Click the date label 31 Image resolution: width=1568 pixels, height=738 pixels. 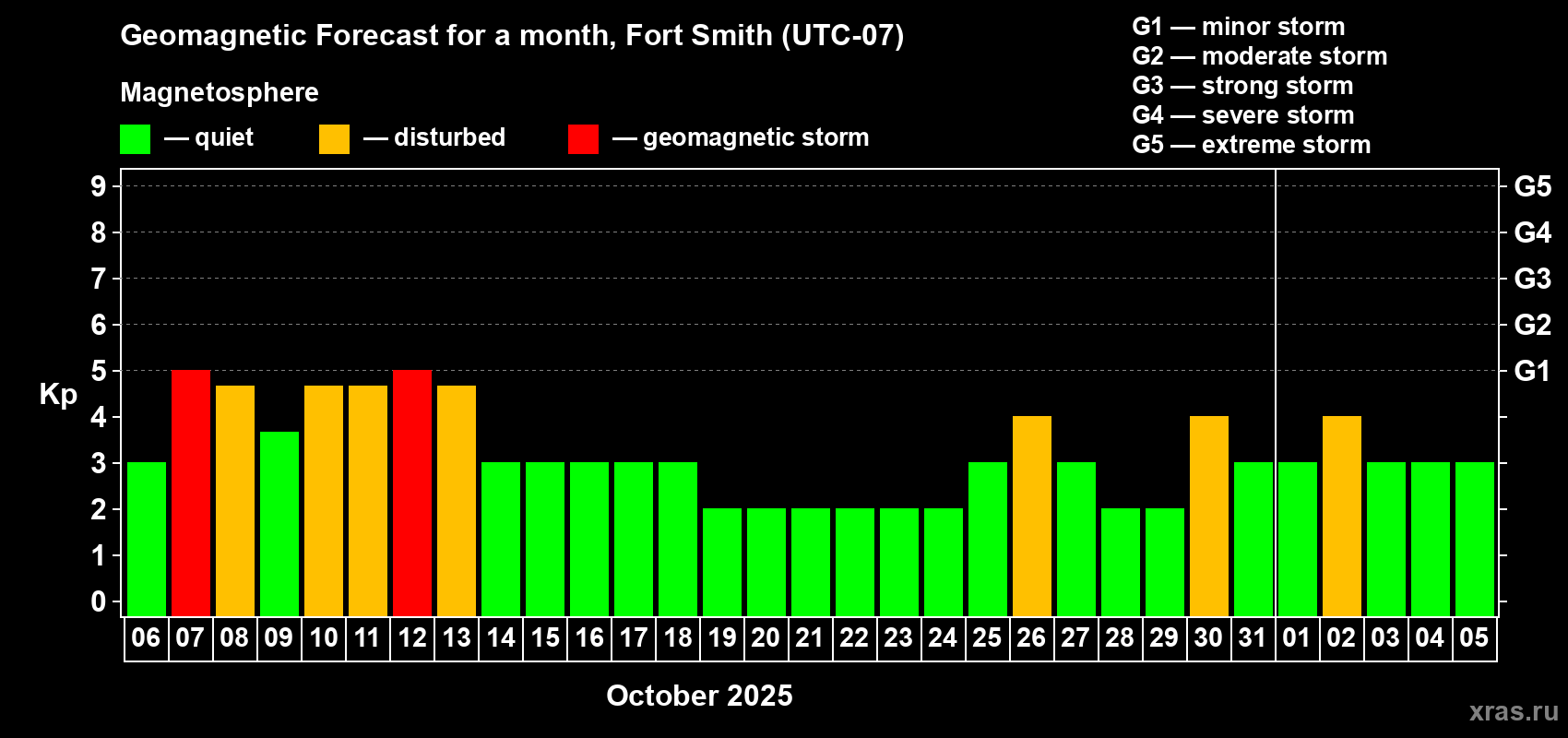[x=1253, y=637]
